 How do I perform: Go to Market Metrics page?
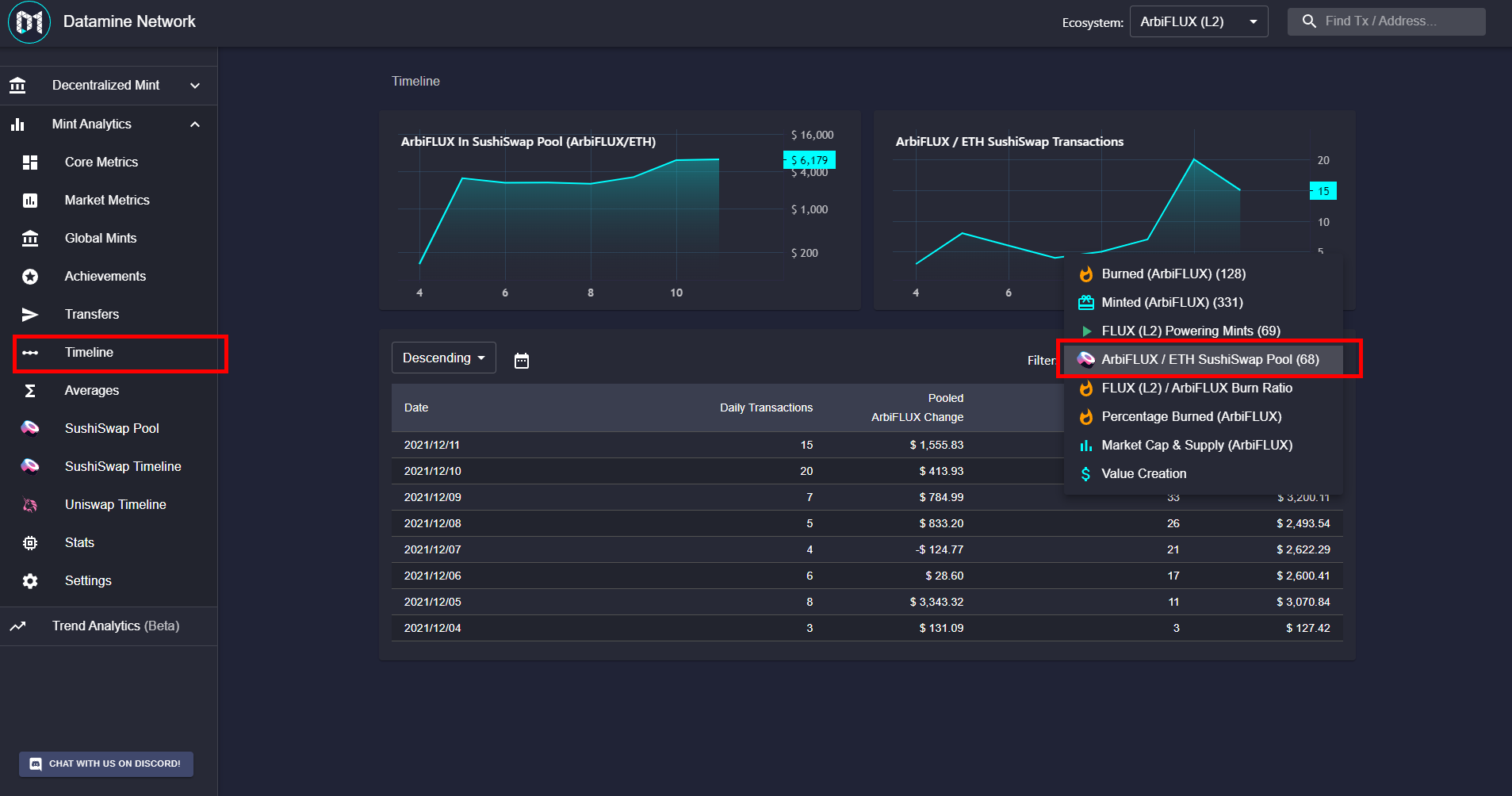(x=109, y=200)
